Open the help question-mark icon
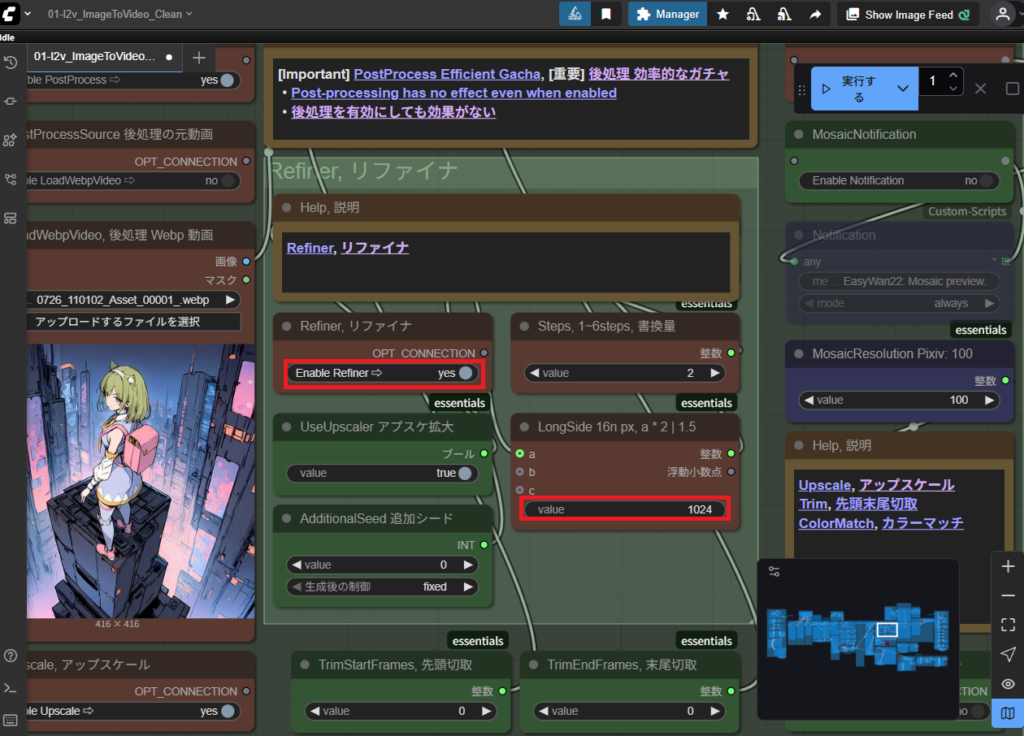 coord(10,656)
